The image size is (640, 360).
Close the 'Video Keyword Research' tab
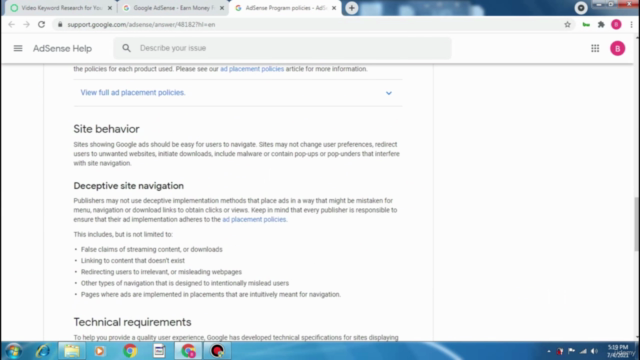point(110,8)
